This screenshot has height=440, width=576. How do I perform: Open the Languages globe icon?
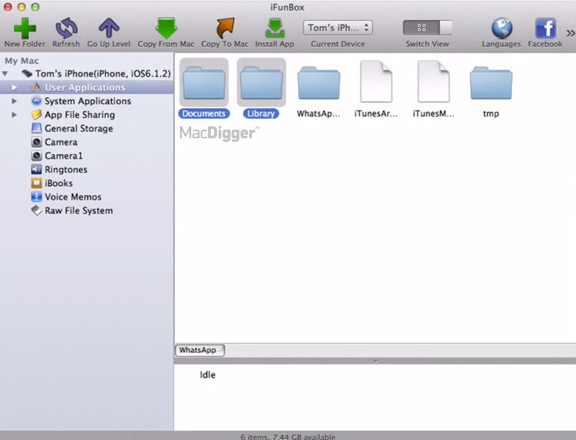(x=502, y=28)
